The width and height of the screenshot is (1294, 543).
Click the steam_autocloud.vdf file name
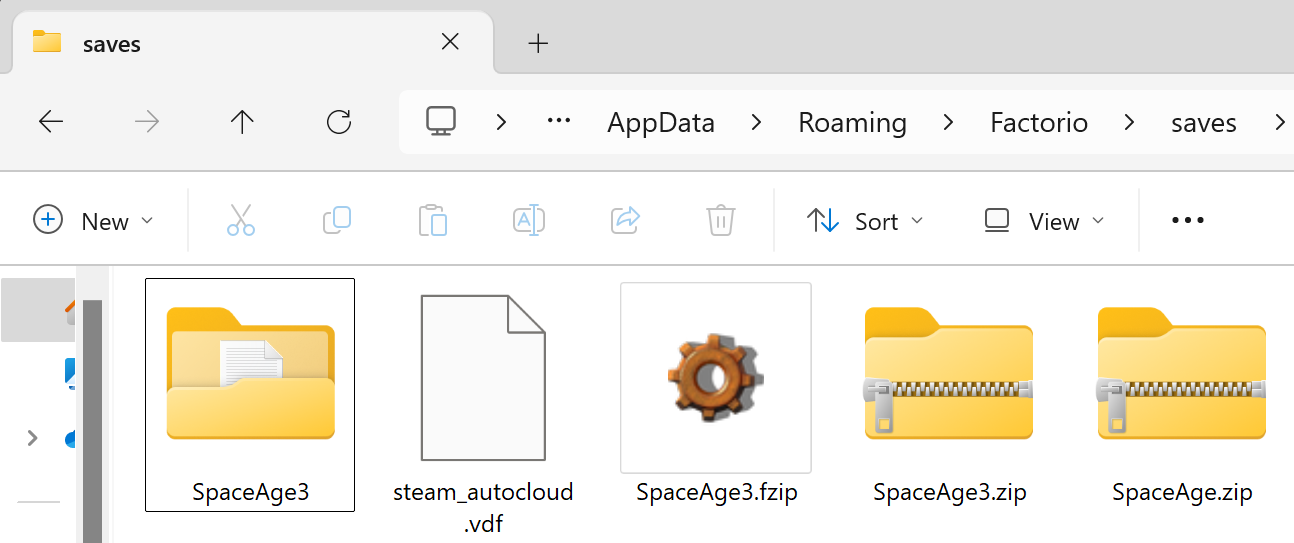pos(483,506)
